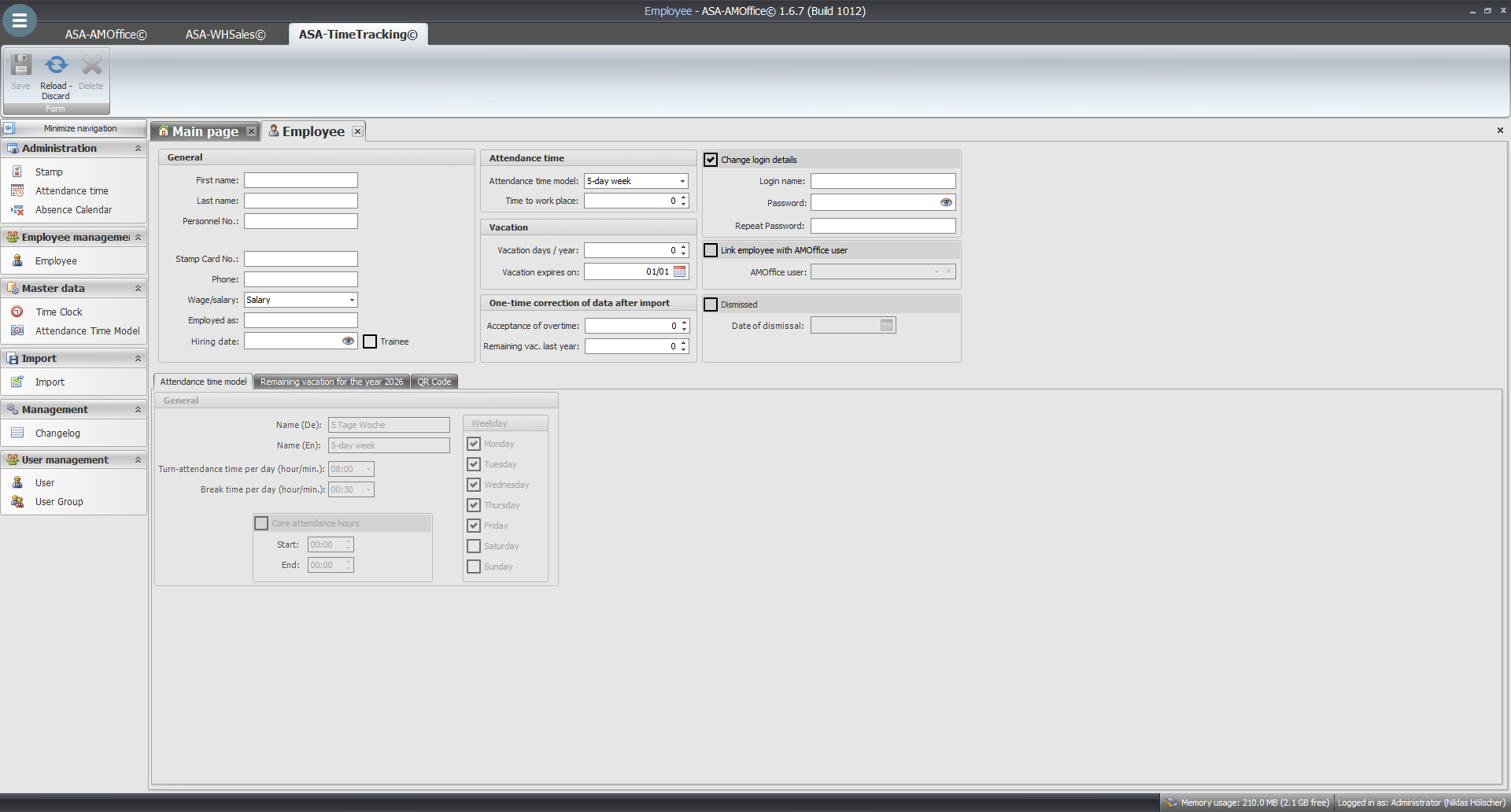Open Changelog under Management
Image resolution: width=1511 pixels, height=812 pixels.
click(x=57, y=434)
